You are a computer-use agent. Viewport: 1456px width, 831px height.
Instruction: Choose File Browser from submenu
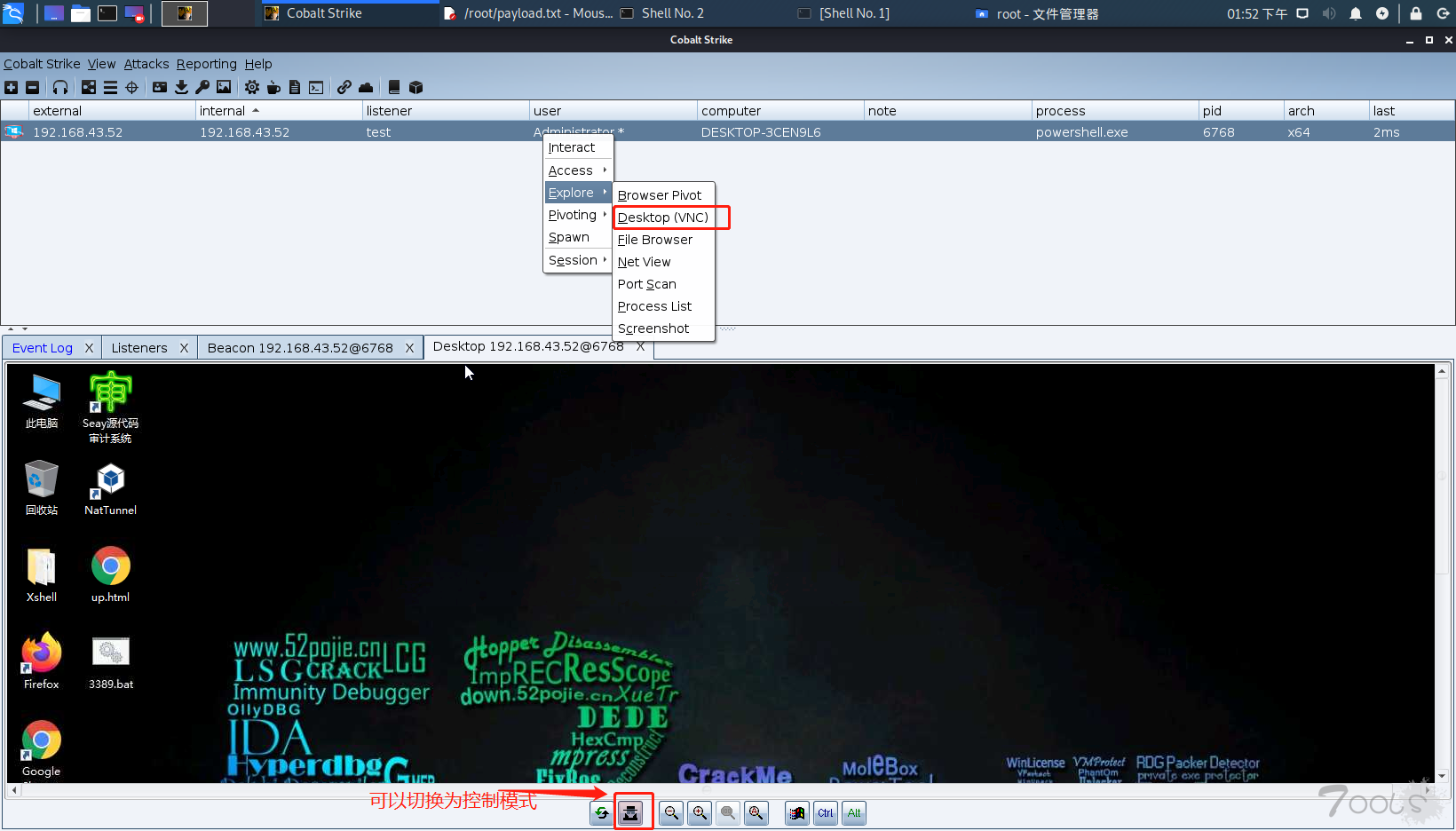click(x=664, y=240)
